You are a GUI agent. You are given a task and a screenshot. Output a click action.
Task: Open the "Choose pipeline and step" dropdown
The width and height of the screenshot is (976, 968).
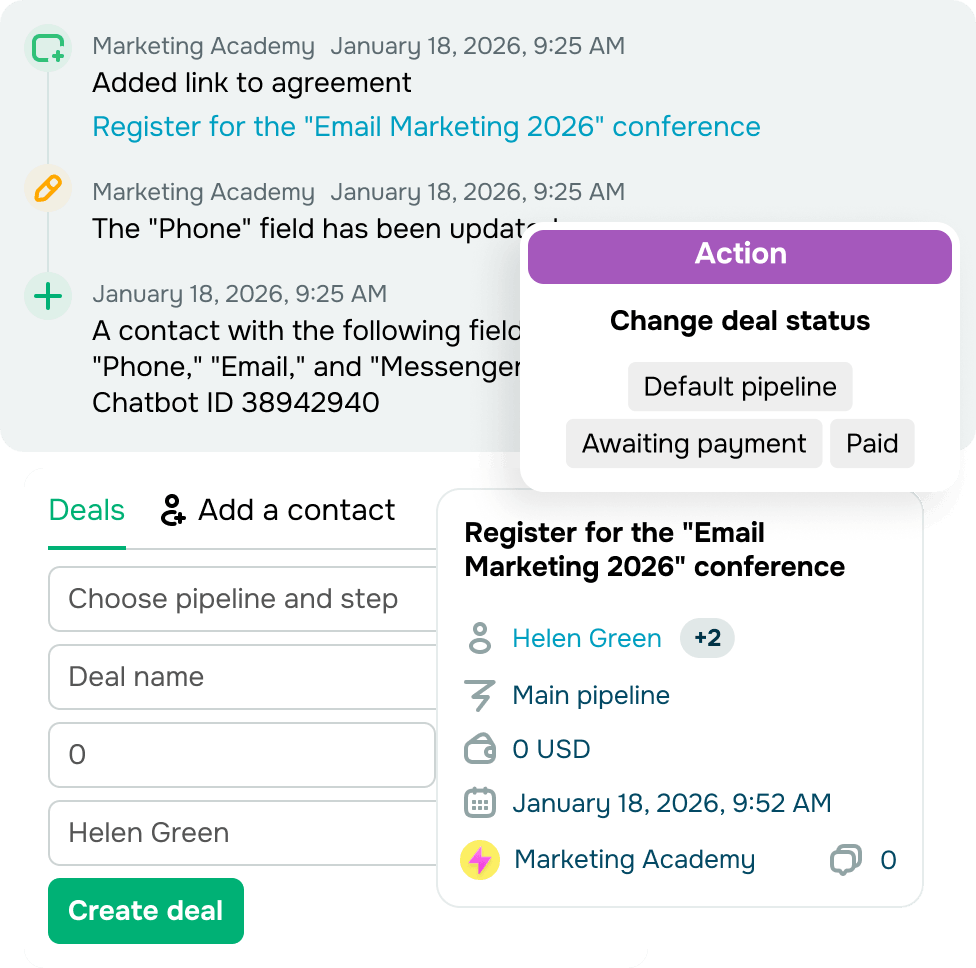[x=242, y=599]
